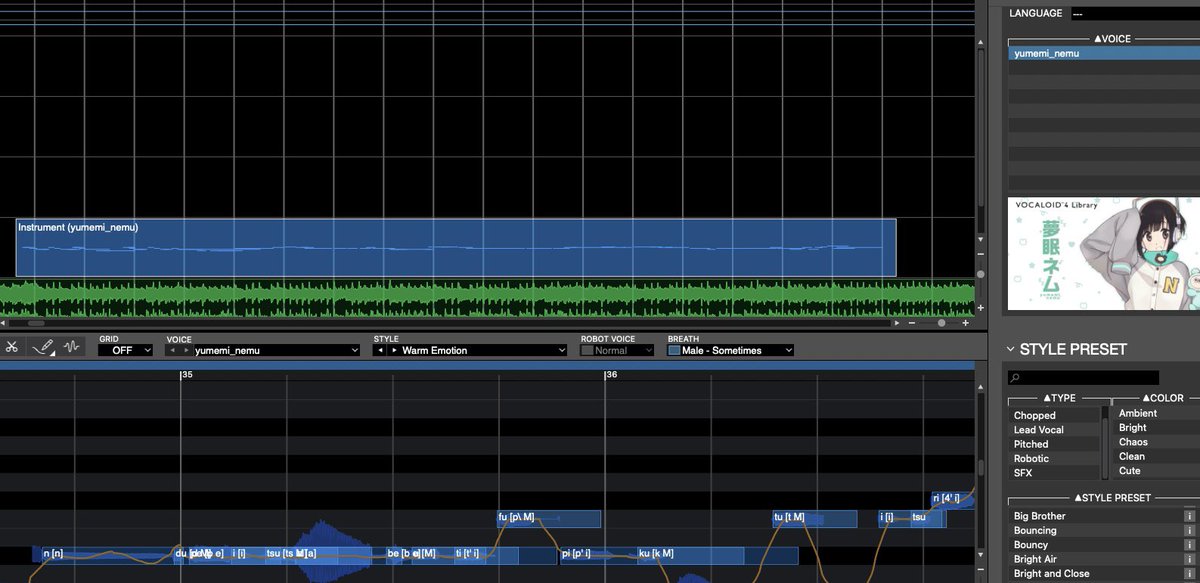Click the track horizontal zoom in plus
1200x583 pixels.
[965, 324]
